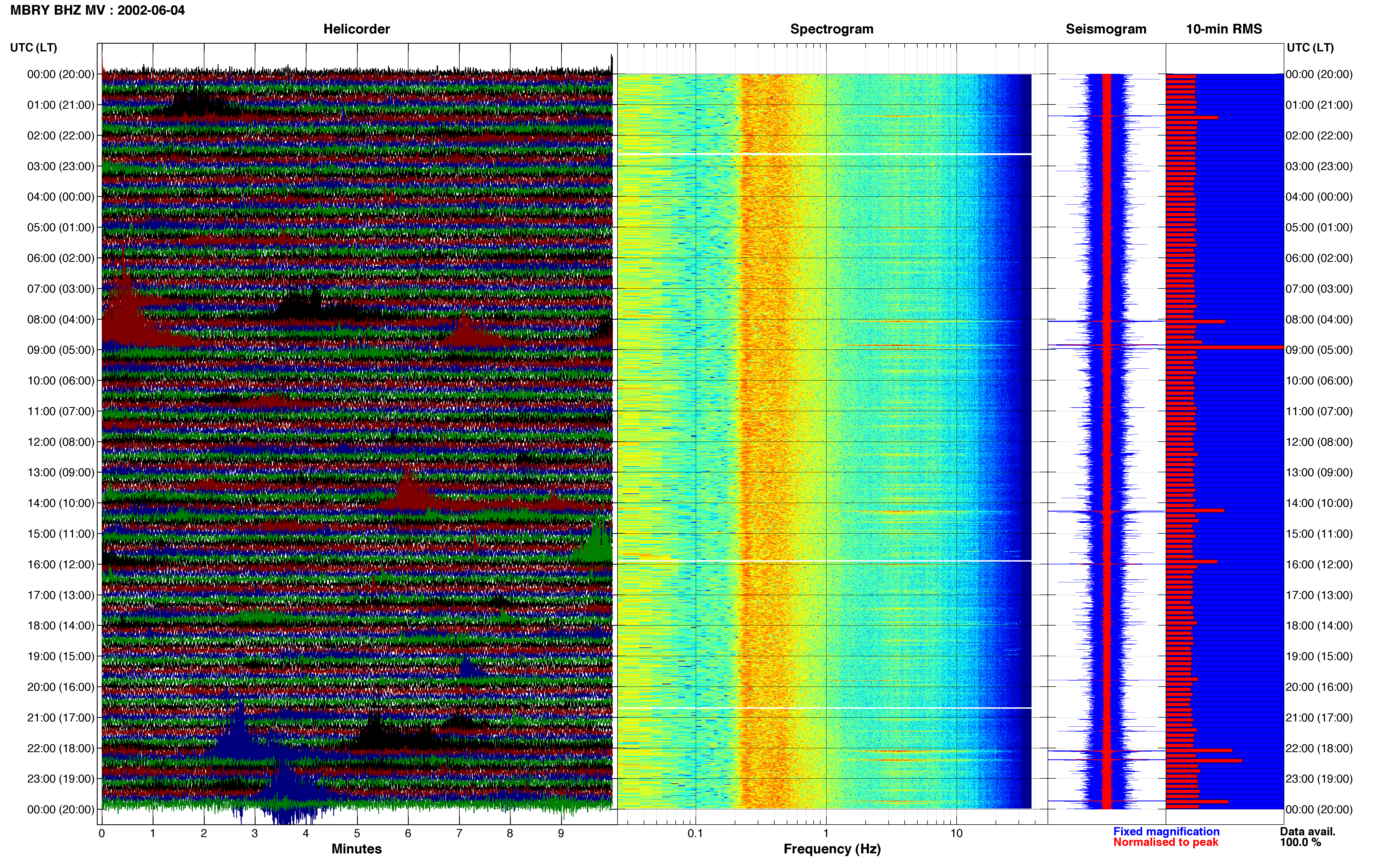
Task: Click left time label '13:00 (09:00)'
Action: [x=61, y=473]
